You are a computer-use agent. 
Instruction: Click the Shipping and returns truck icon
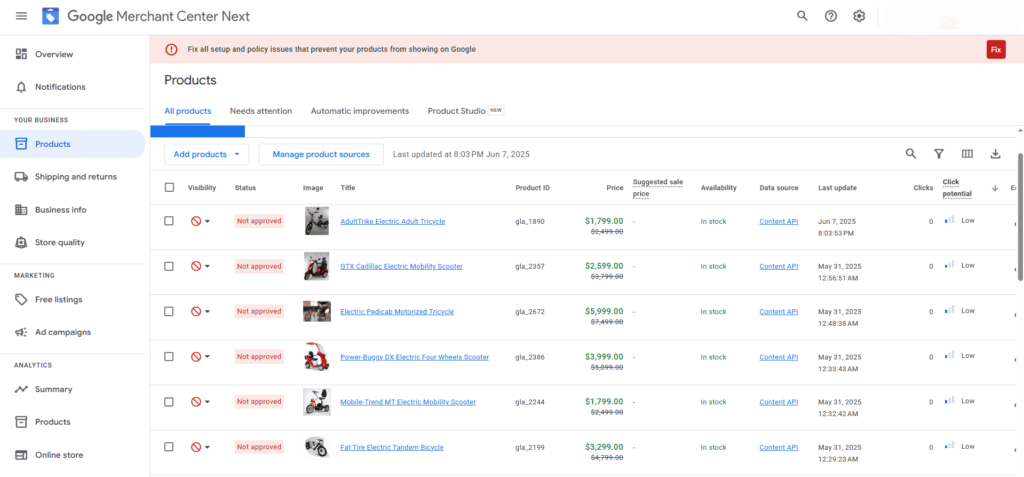coord(21,176)
